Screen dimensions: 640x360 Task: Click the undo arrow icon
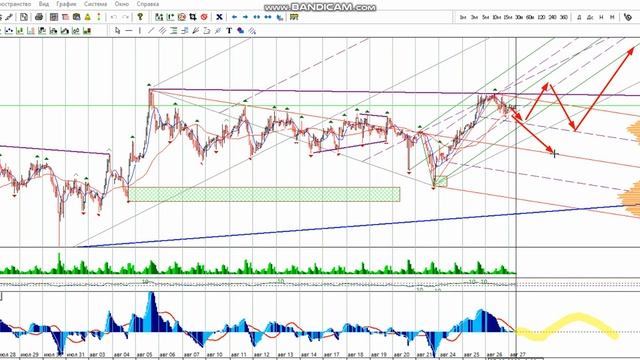(x=114, y=17)
